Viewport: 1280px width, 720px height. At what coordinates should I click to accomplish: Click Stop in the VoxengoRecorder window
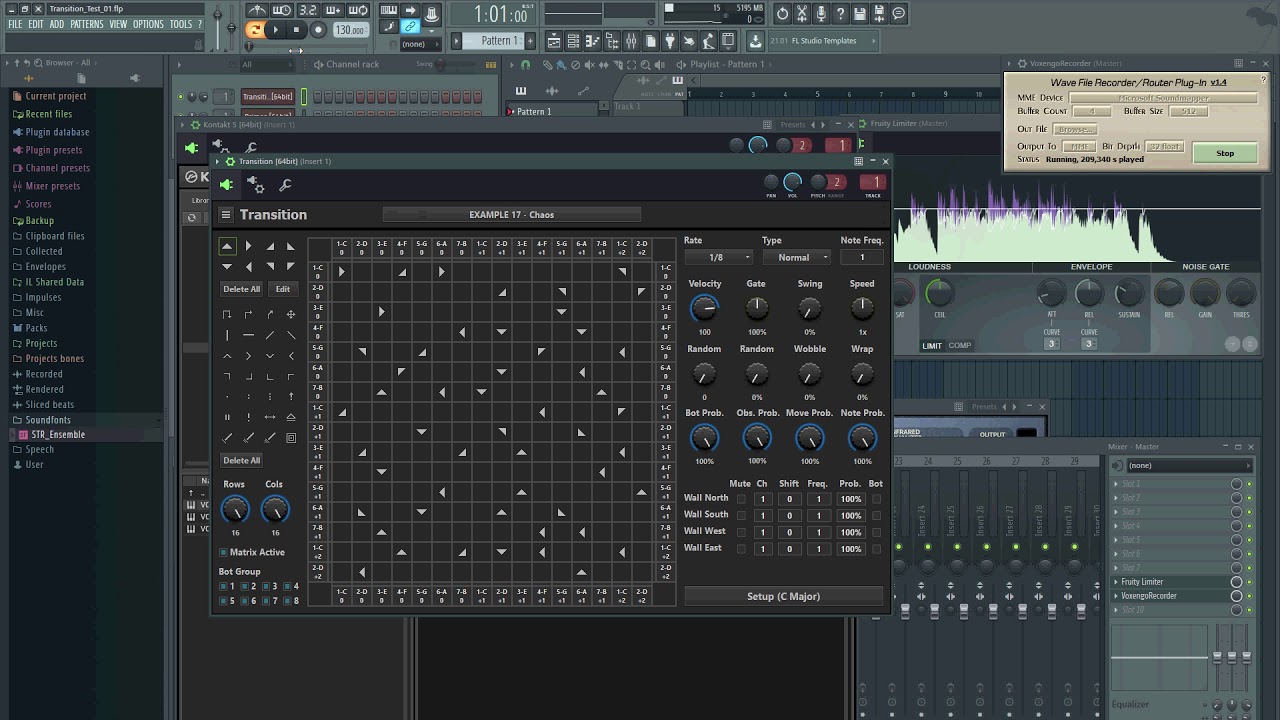click(1225, 154)
